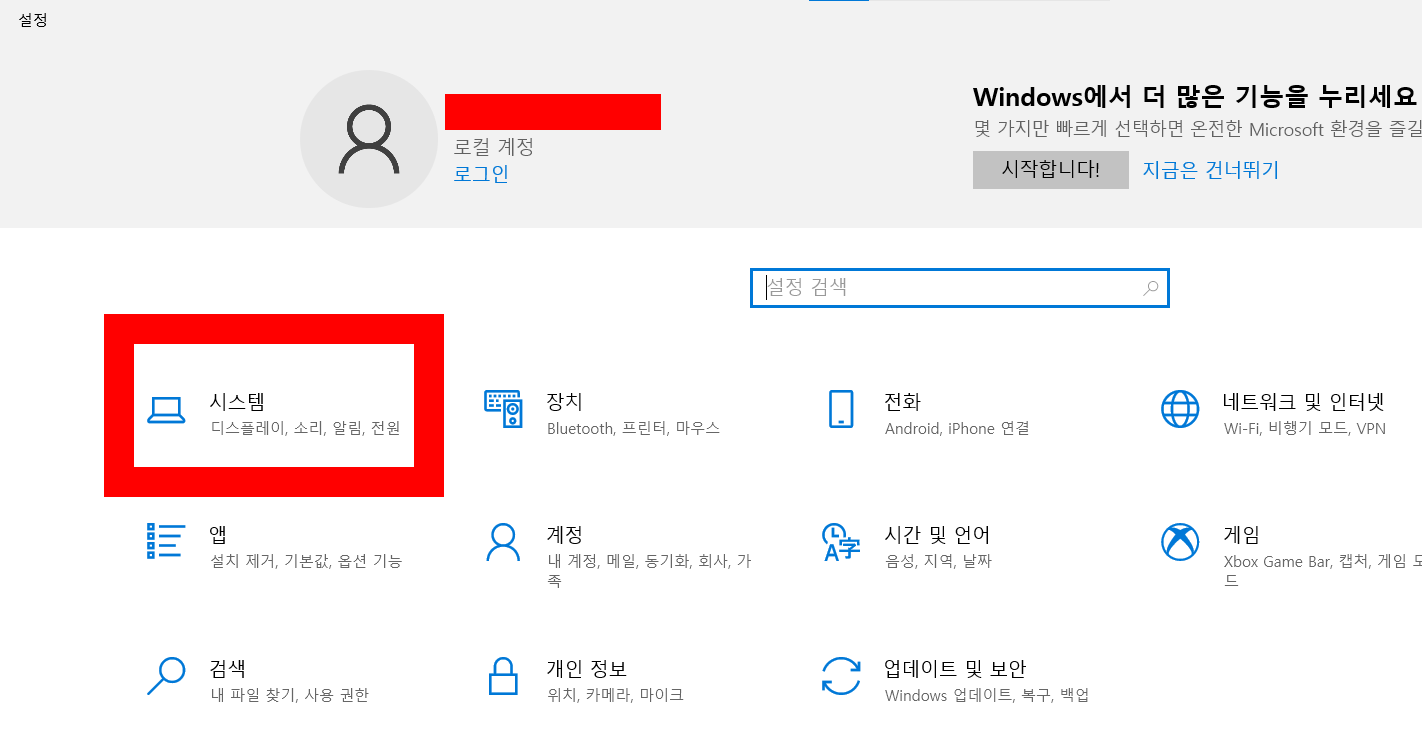
Task: Click the 로컬 계정 label
Action: 494,147
